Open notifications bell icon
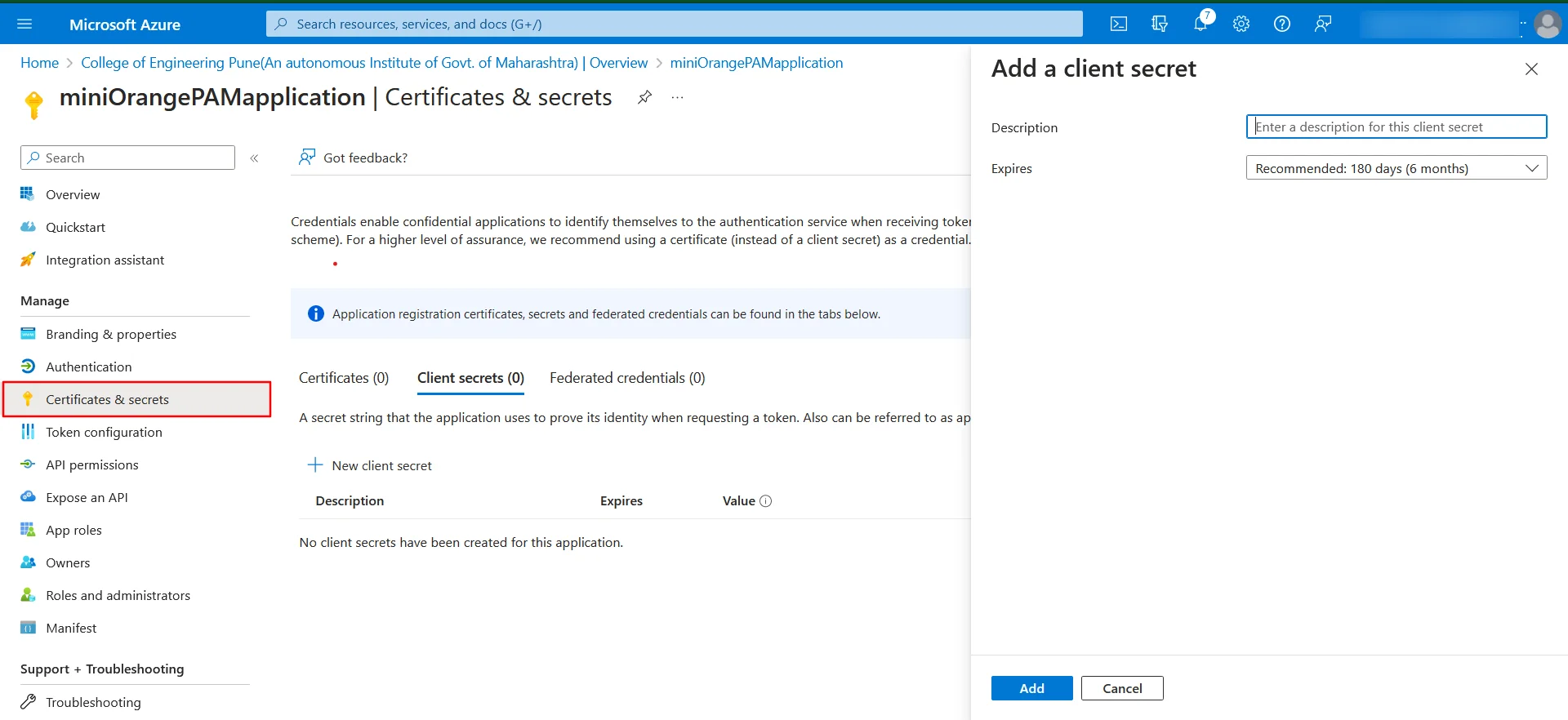The image size is (1568, 720). click(1200, 24)
